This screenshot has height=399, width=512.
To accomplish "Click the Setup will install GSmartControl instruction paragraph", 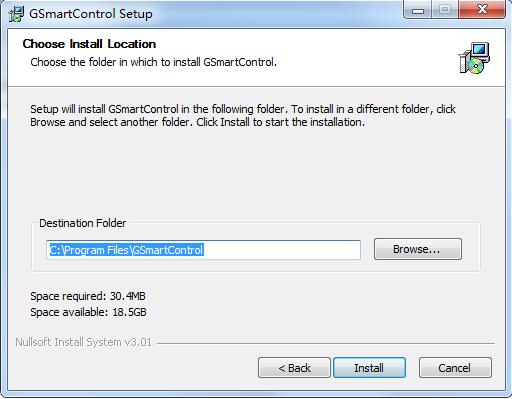I will 243,115.
